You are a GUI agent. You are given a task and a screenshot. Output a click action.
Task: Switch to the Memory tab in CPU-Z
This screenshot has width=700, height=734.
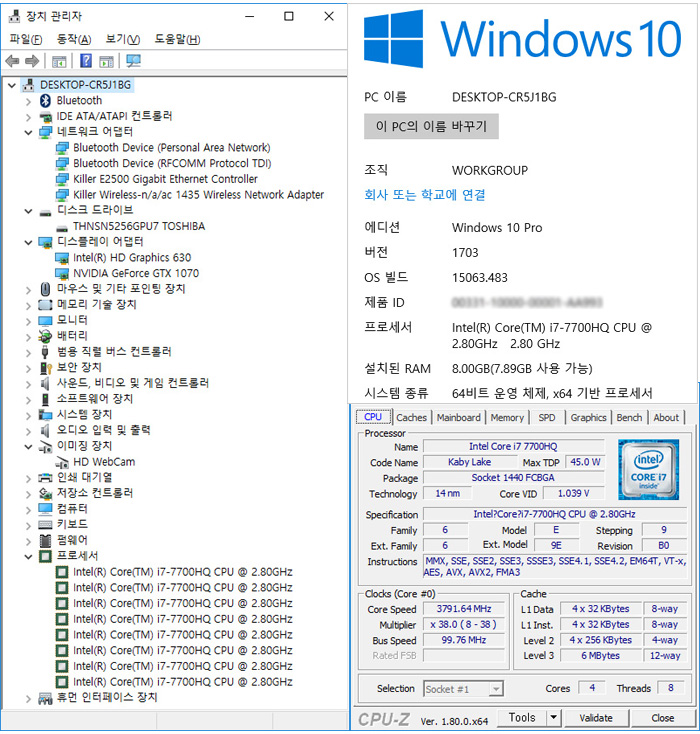tap(507, 417)
